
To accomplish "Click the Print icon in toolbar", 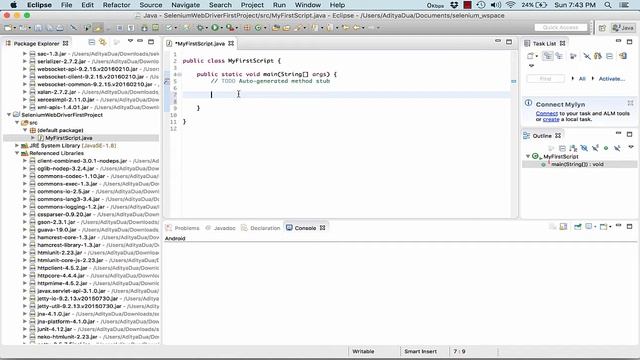I will [x=60, y=28].
